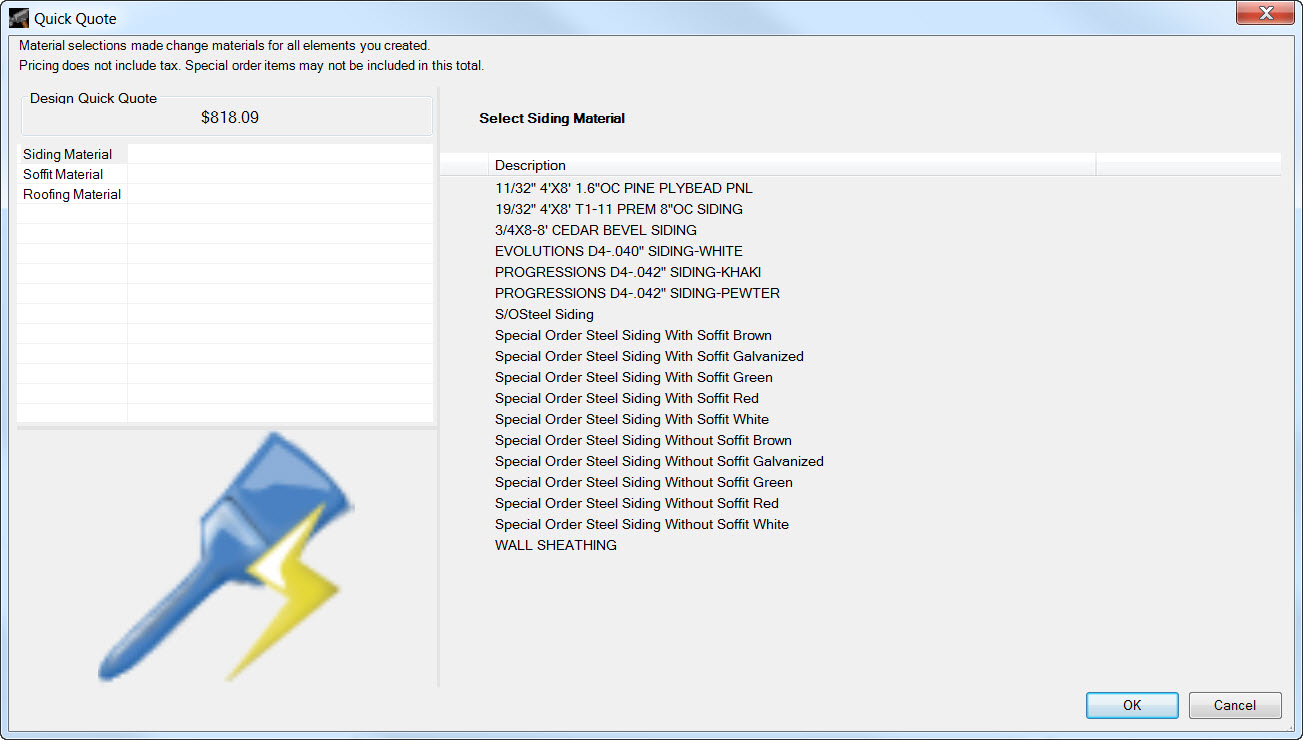Pick Steel Siding With Soffit Green
1303x740 pixels.
pyautogui.click(x=634, y=377)
